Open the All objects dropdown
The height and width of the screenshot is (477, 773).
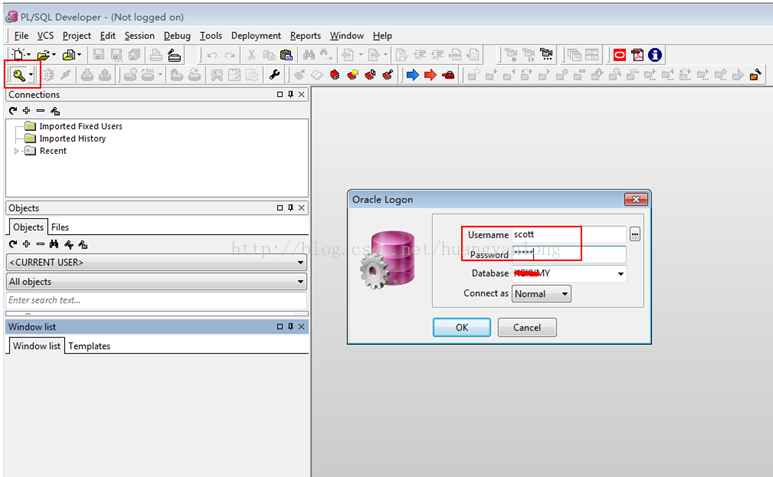click(x=300, y=281)
